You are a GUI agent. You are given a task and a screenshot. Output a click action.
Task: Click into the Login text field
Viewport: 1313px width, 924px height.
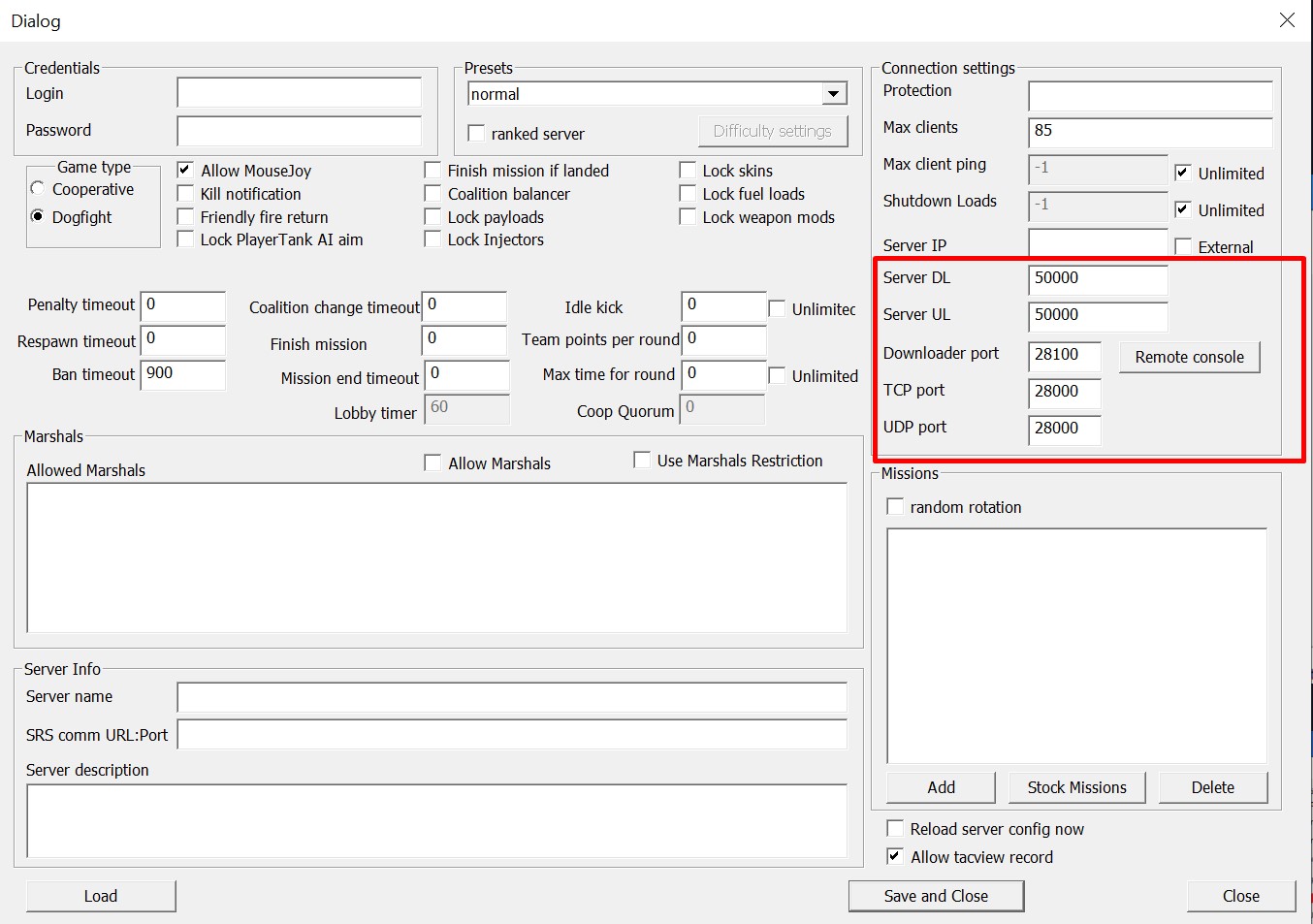(299, 93)
